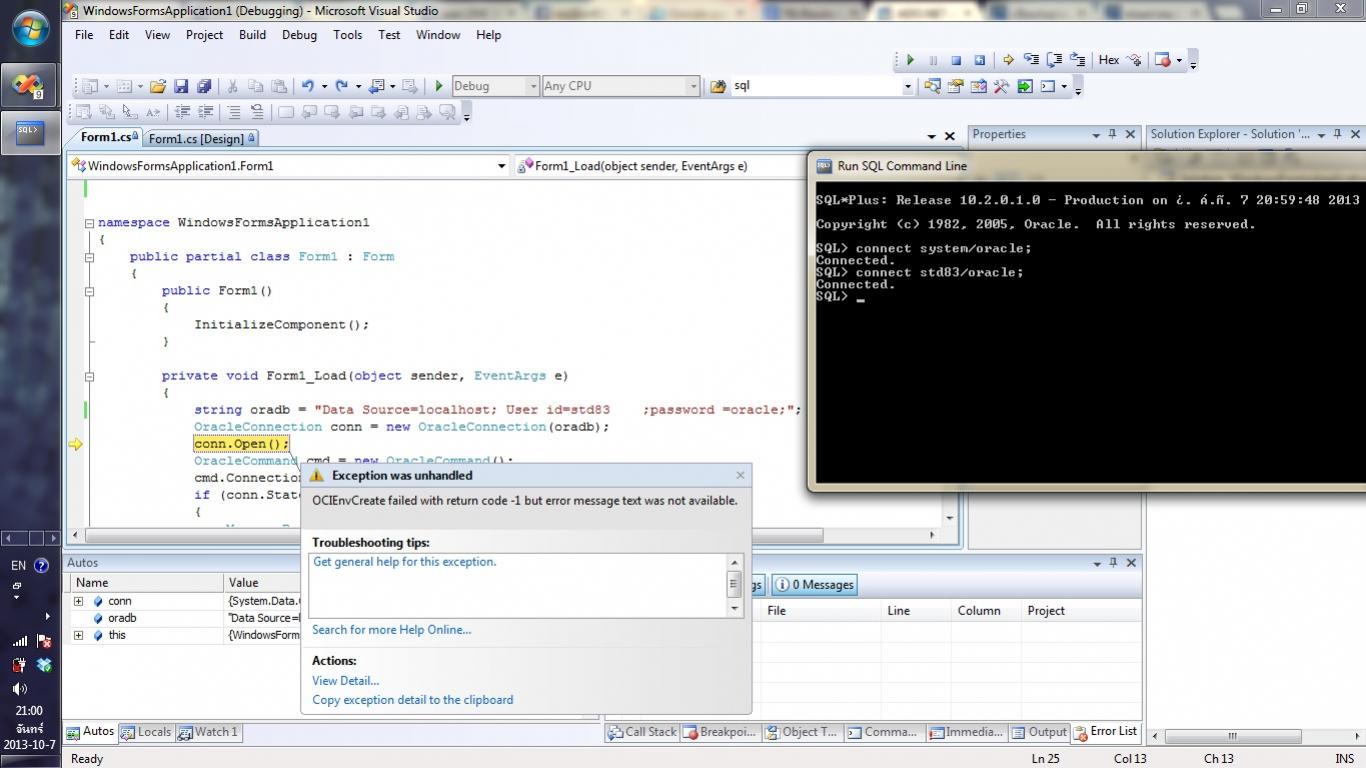This screenshot has width=1366, height=768.
Task: Click in the sql find input field
Action: [815, 86]
